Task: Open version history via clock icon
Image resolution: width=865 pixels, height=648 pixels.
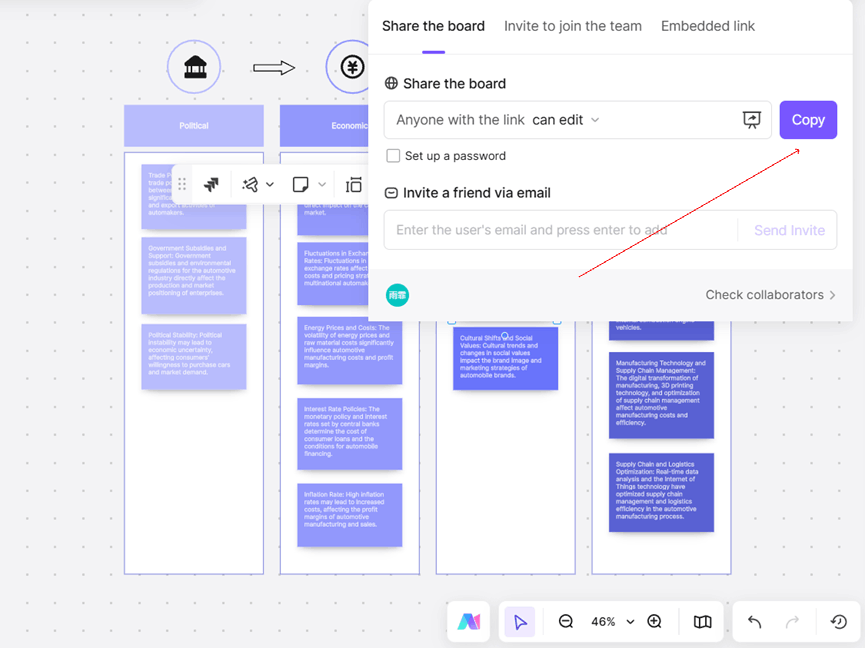Action: [x=838, y=621]
